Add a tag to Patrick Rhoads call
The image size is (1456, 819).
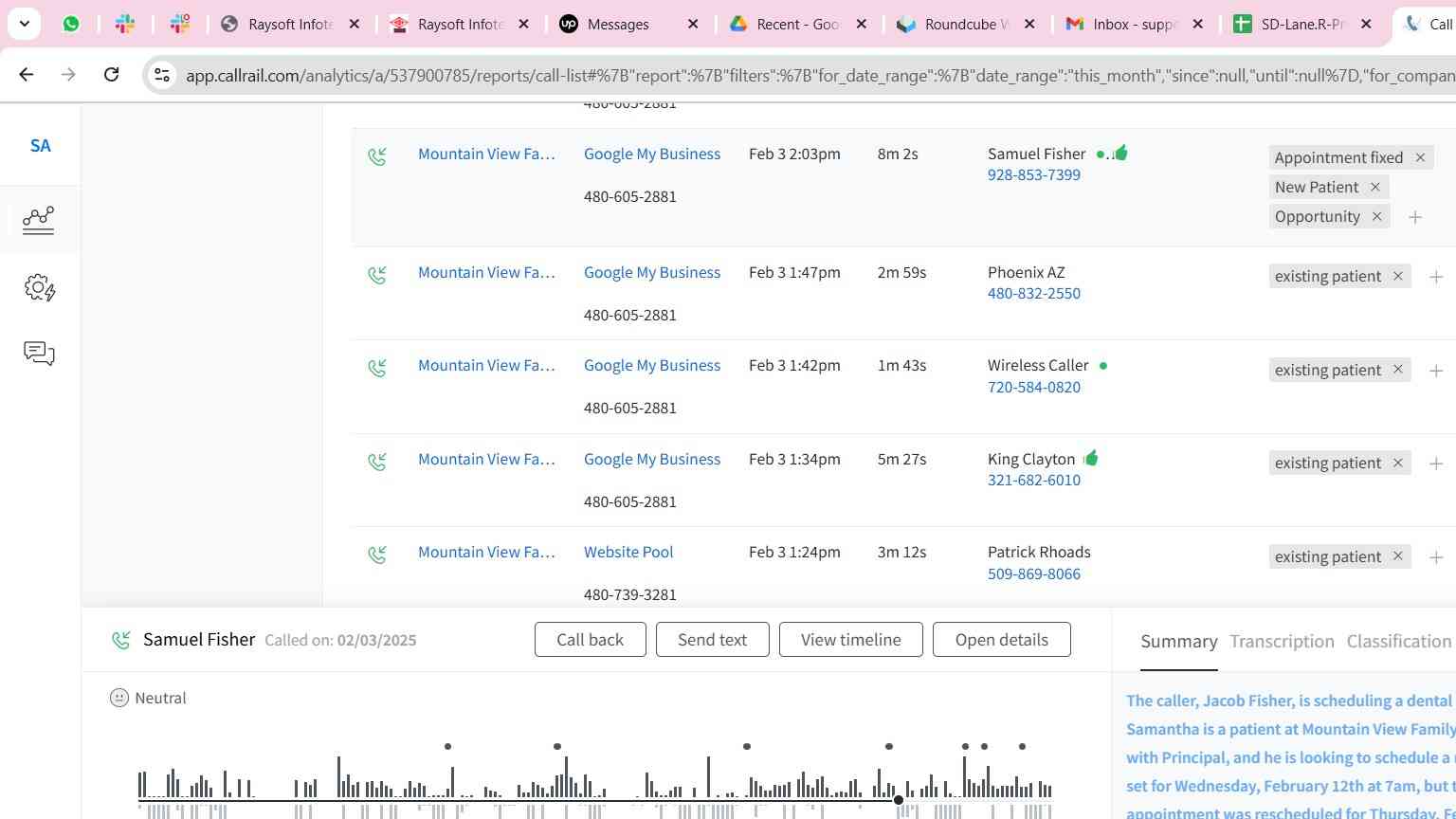1436,557
